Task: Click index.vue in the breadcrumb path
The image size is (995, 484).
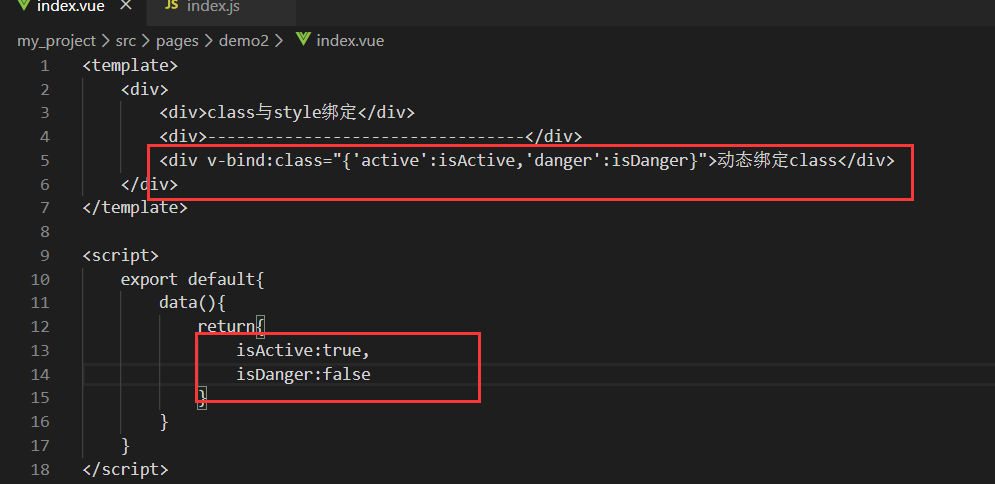Action: tap(350, 41)
